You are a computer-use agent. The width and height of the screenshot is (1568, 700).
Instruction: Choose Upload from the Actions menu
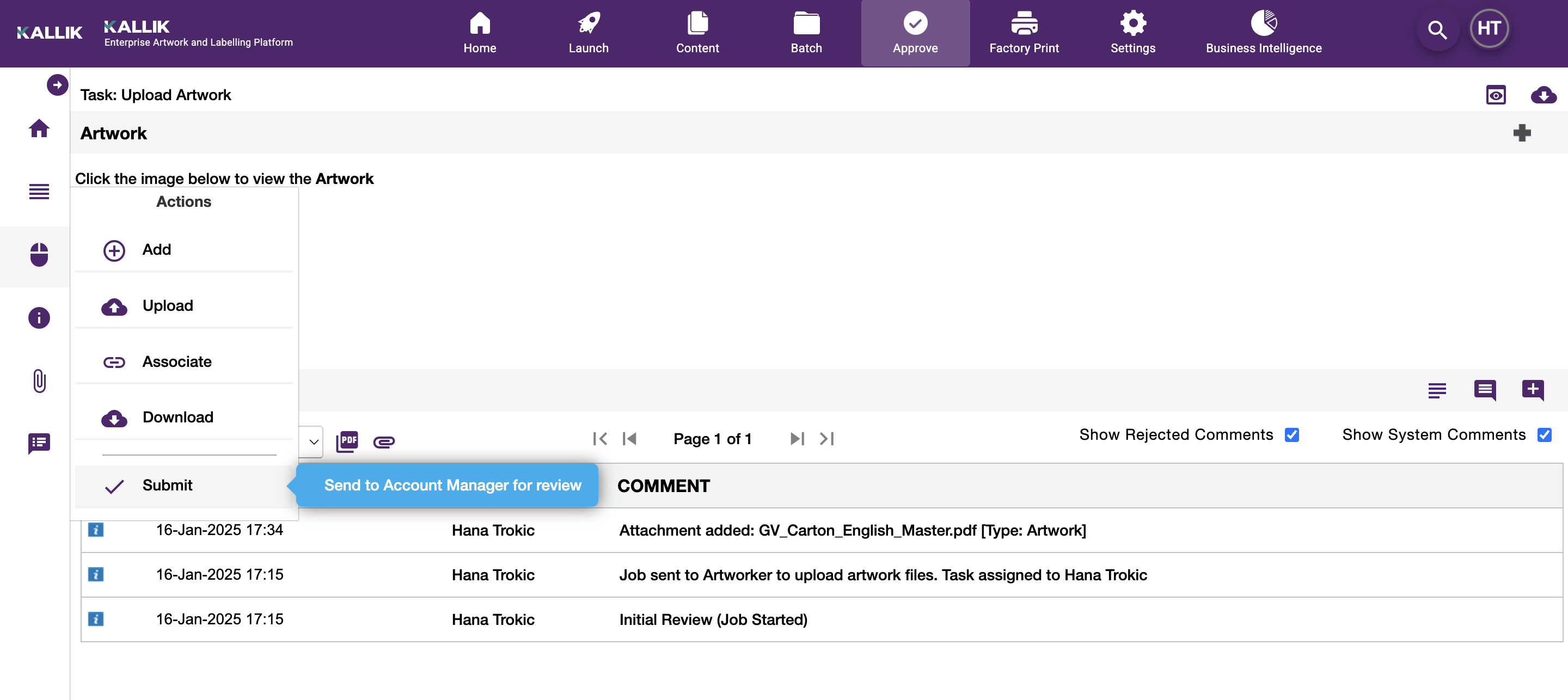point(167,305)
